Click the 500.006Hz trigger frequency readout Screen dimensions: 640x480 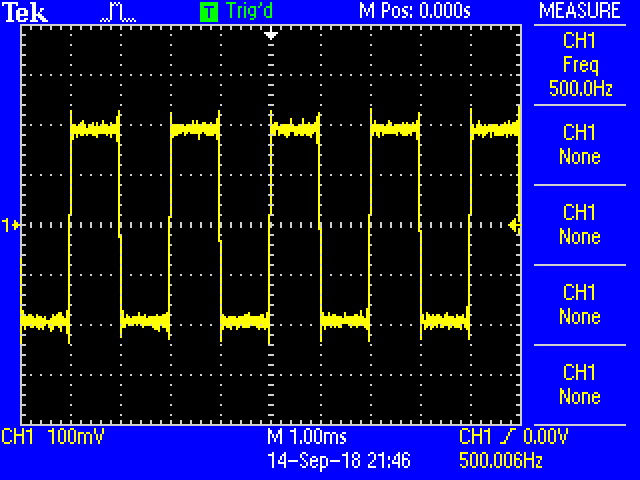tap(500, 460)
